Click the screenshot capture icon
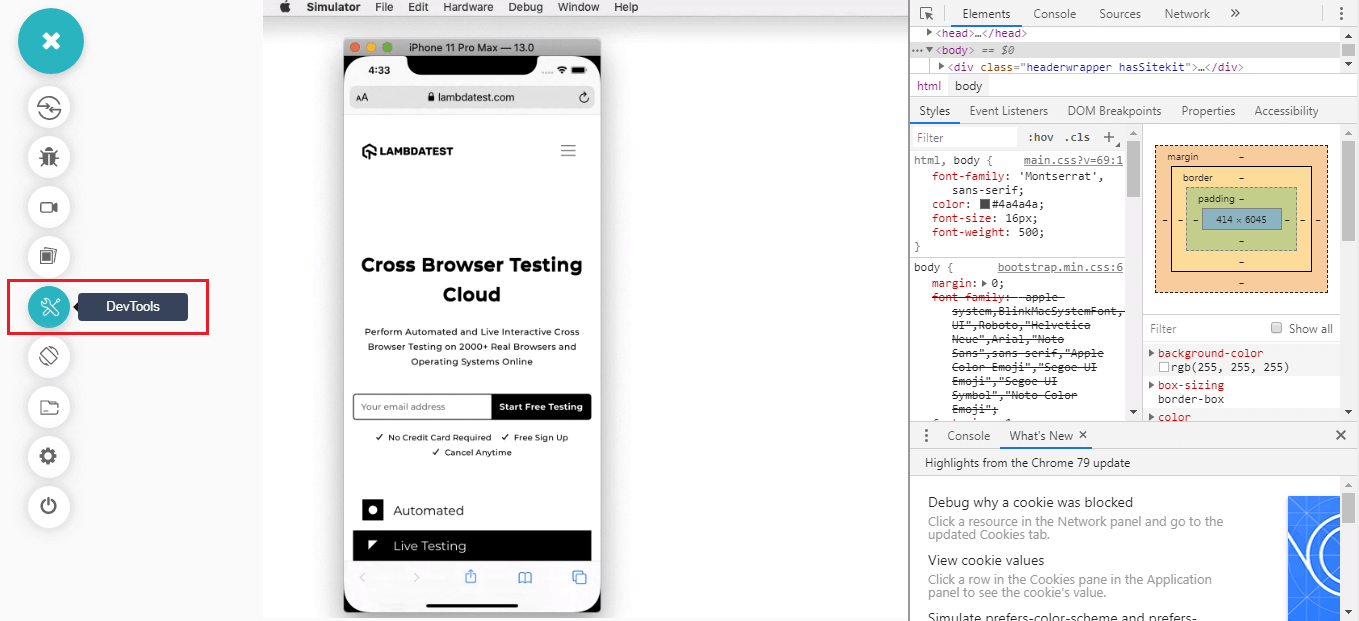Screen dimensions: 1359x621 [x=49, y=257]
